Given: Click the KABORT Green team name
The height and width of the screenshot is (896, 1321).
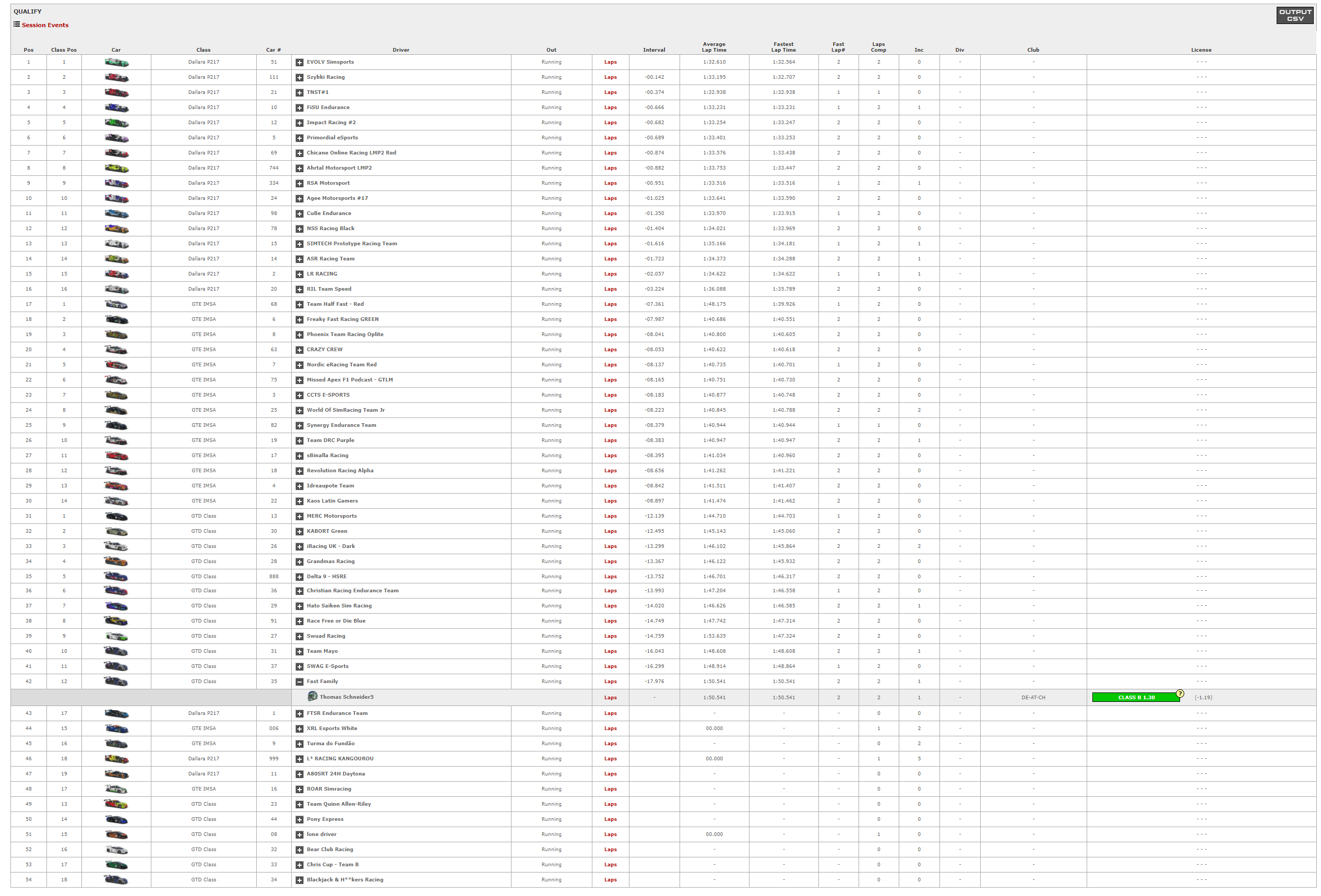Looking at the screenshot, I should (x=327, y=531).
